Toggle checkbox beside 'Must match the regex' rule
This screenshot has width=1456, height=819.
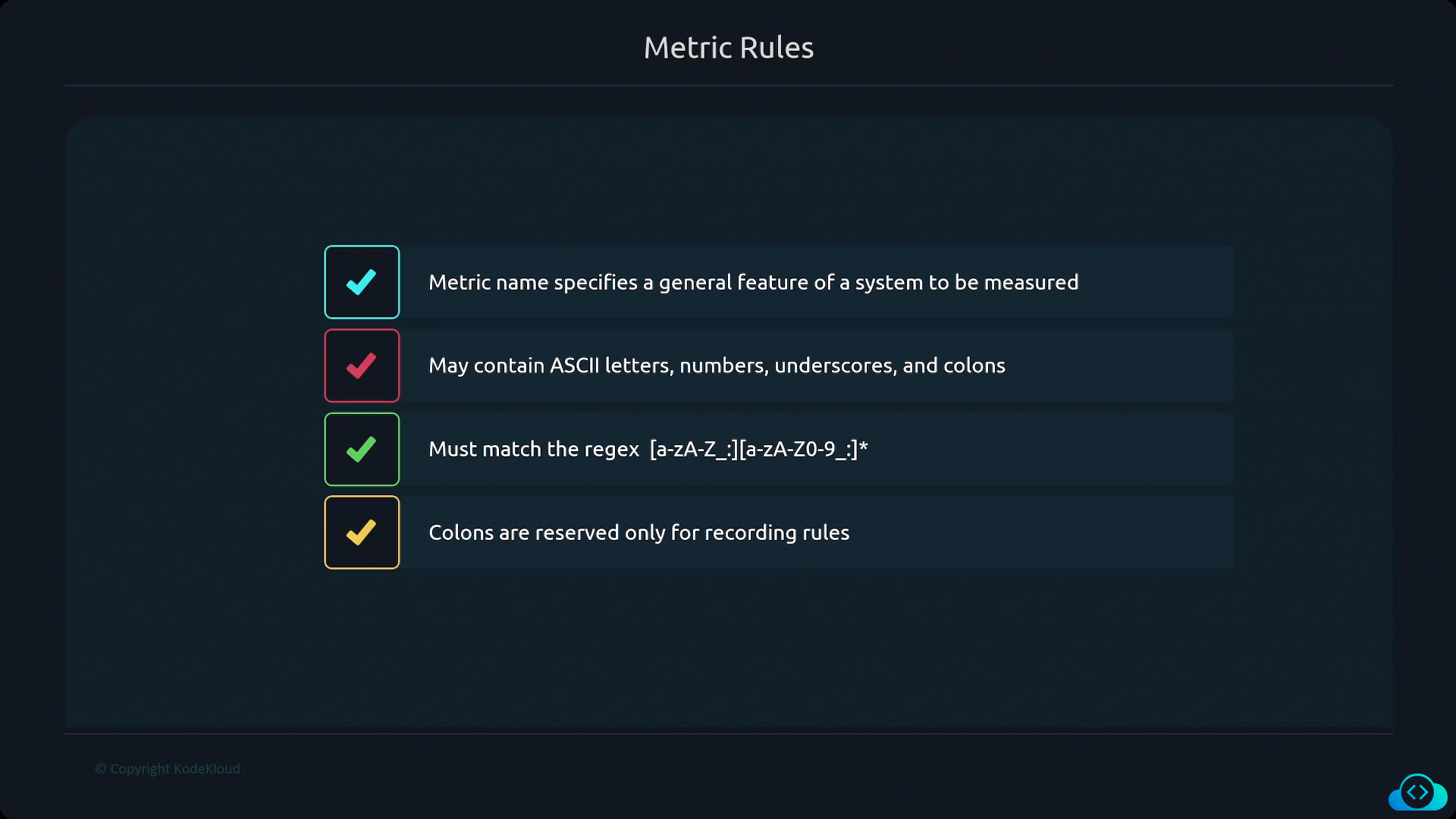point(362,449)
